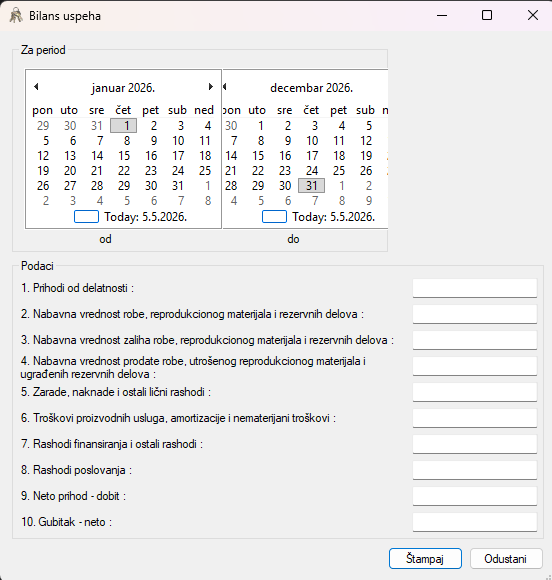Select January 24 in 'od' calendar
552x580 pixels.
178,171
